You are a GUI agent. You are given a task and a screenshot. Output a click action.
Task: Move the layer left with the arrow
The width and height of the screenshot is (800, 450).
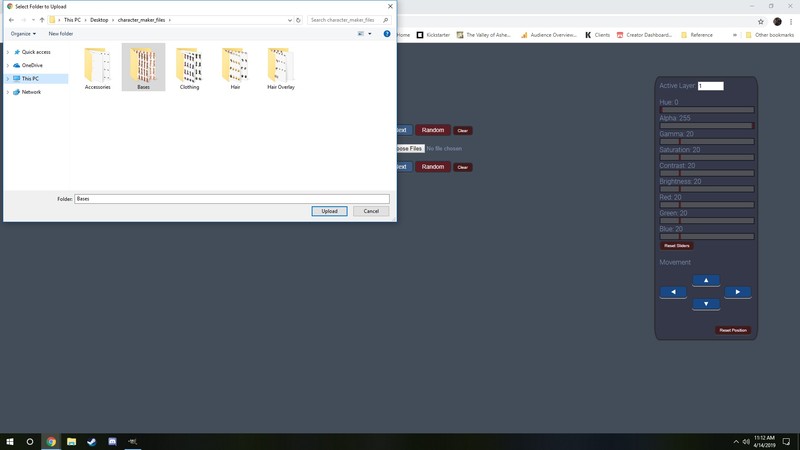pyautogui.click(x=673, y=292)
